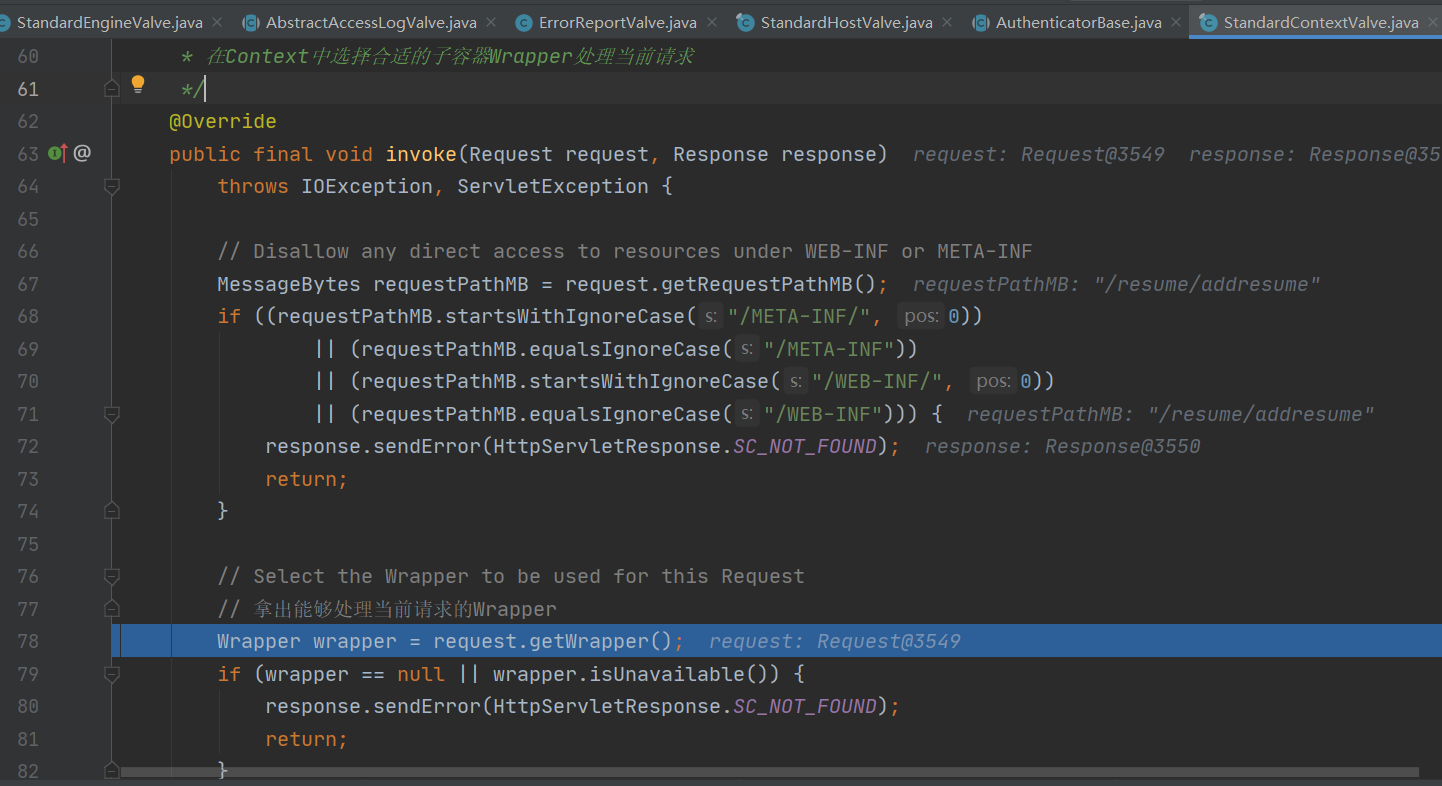Click the pos: parameter hint on line 68
The width and height of the screenshot is (1442, 786).
921,316
